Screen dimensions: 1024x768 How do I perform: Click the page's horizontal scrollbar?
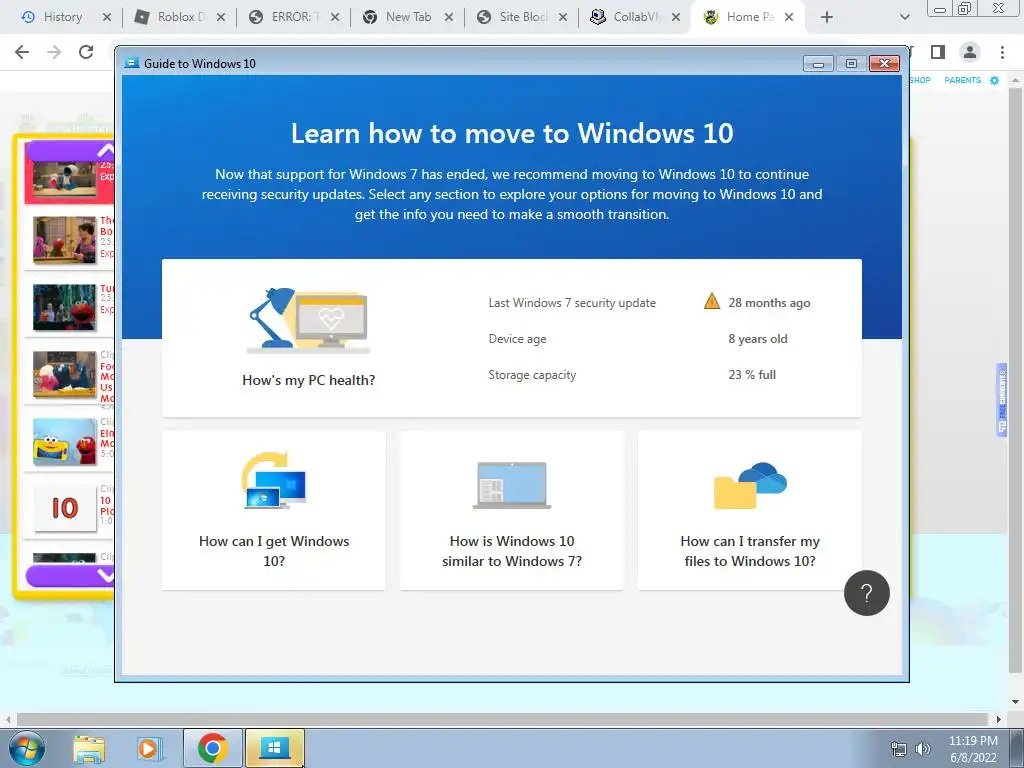click(502, 719)
